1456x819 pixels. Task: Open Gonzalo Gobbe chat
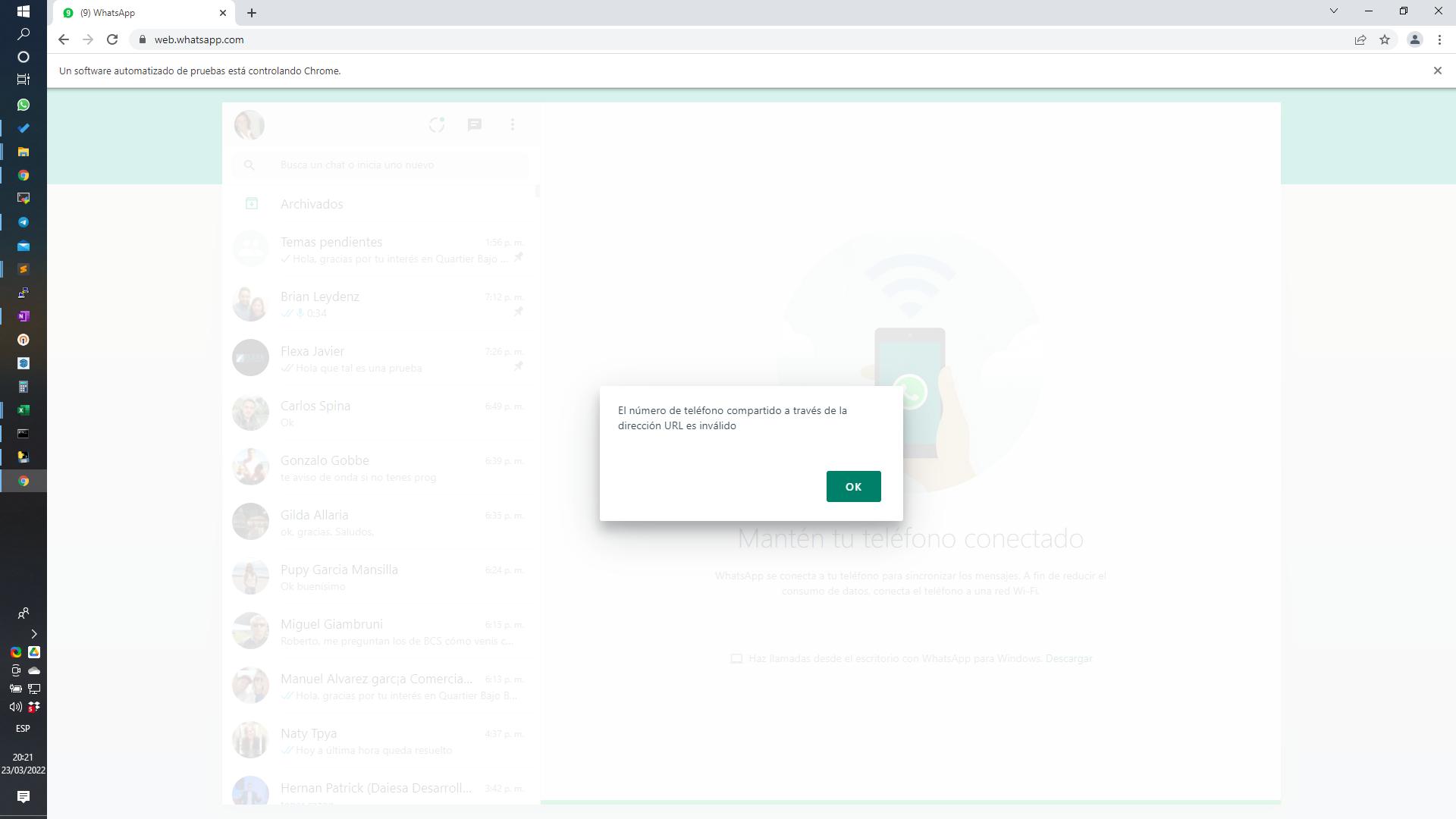pyautogui.click(x=381, y=468)
